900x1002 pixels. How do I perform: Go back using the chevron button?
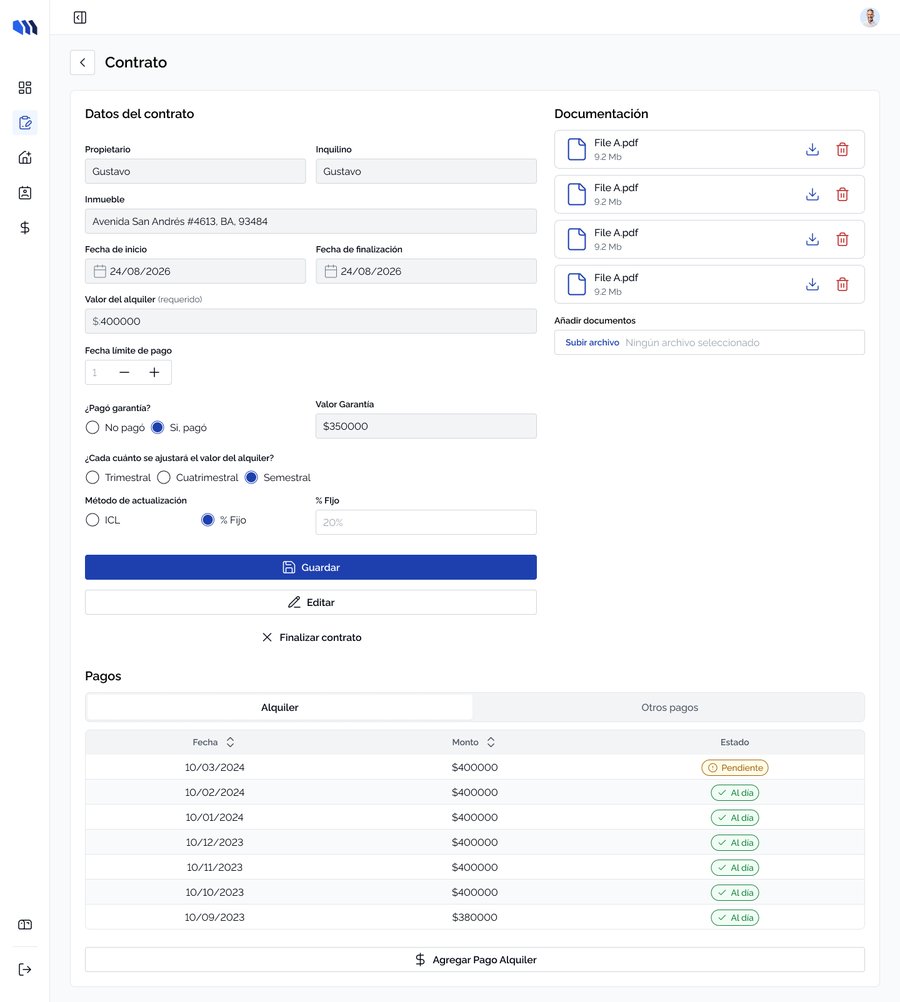coord(82,63)
